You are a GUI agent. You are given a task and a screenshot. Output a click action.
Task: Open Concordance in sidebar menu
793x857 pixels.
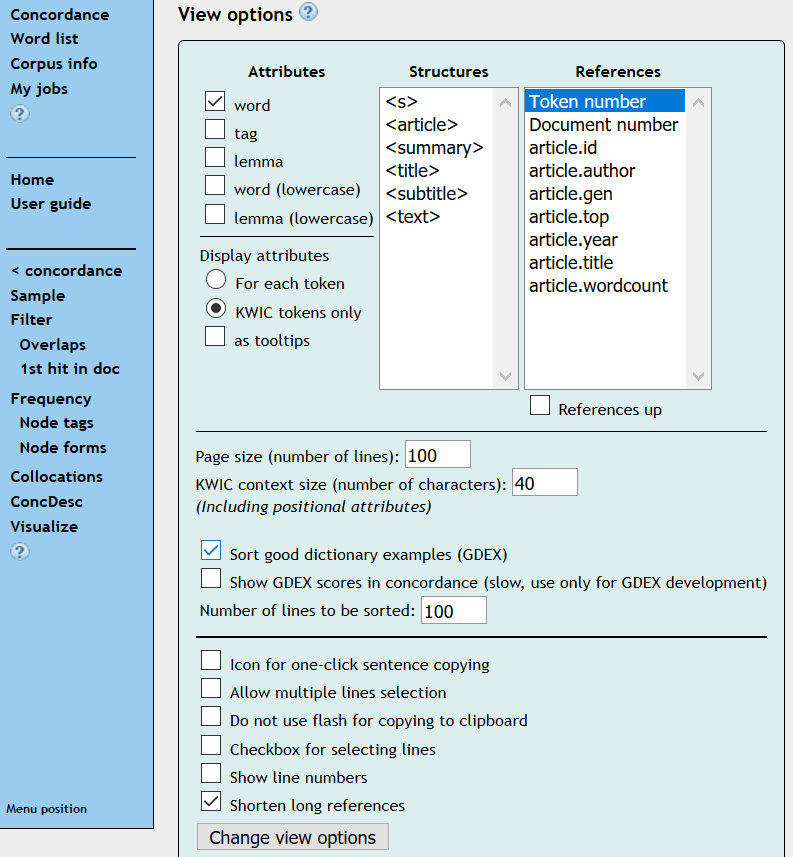tap(60, 14)
